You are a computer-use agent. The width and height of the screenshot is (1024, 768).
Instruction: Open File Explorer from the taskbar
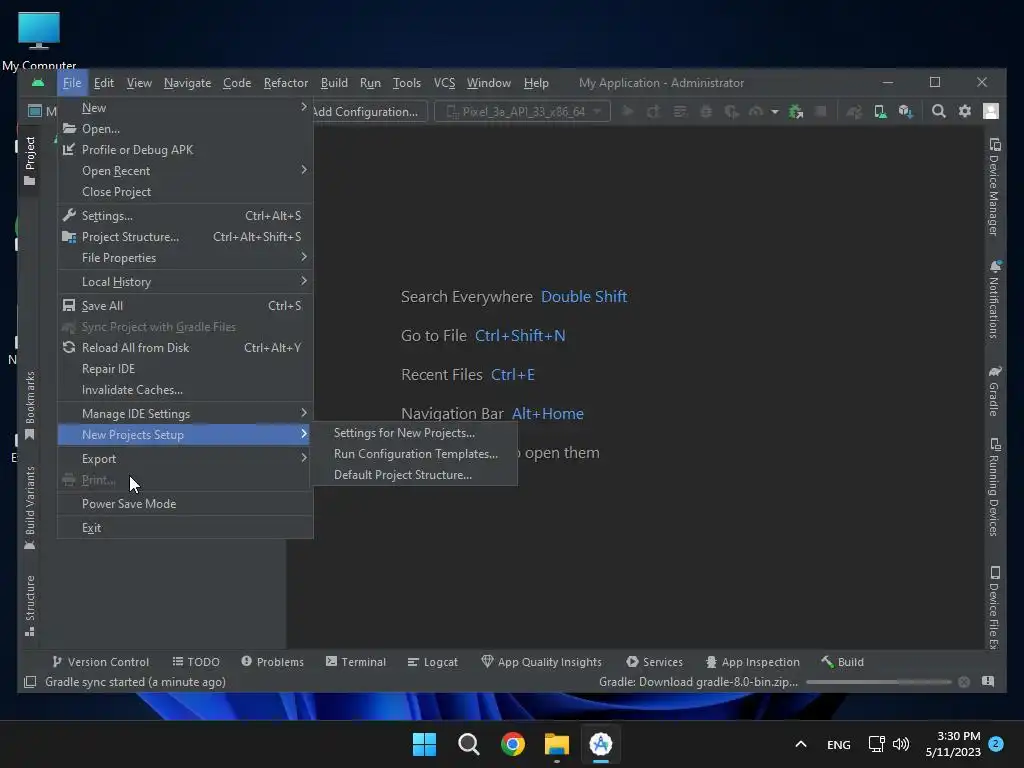click(x=557, y=744)
